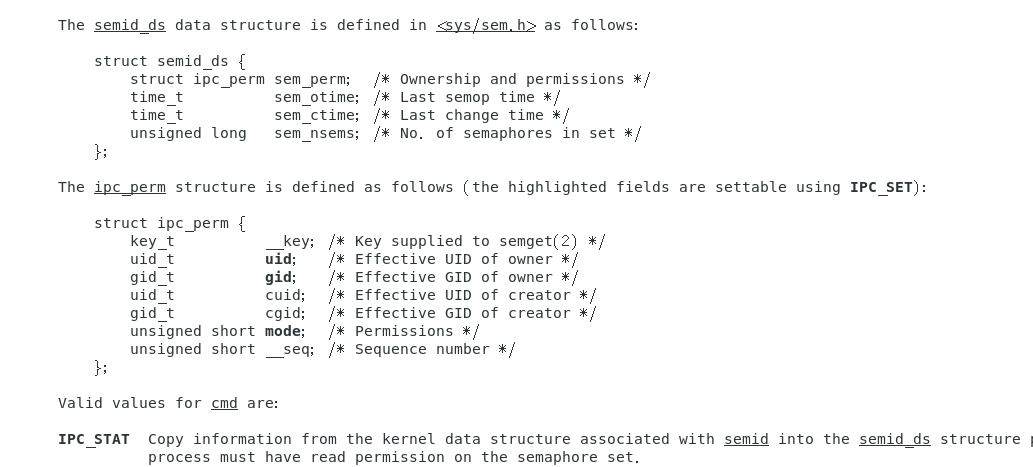
Task: Click underlined semid in IPC_STAT description
Action: 746,439
